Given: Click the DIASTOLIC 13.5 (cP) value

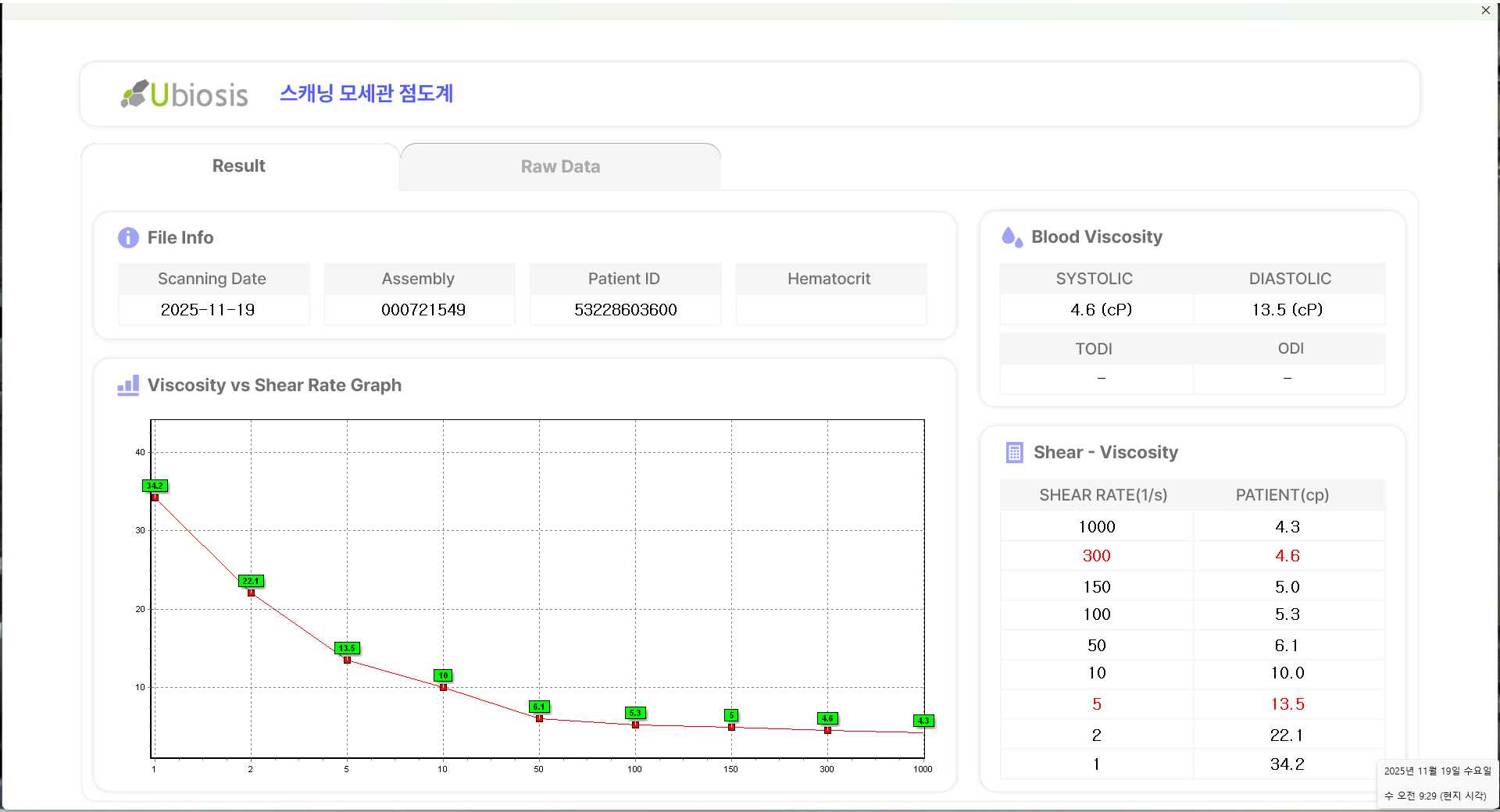Looking at the screenshot, I should point(1287,310).
